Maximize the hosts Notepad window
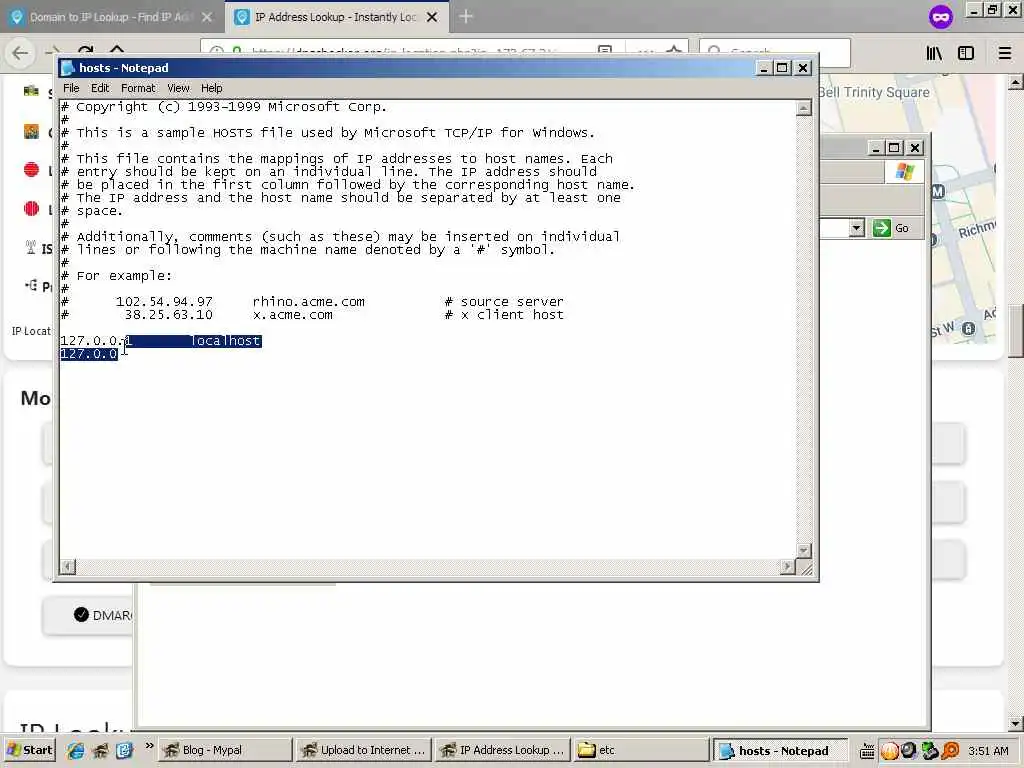Viewport: 1024px width, 768px height. tap(782, 68)
